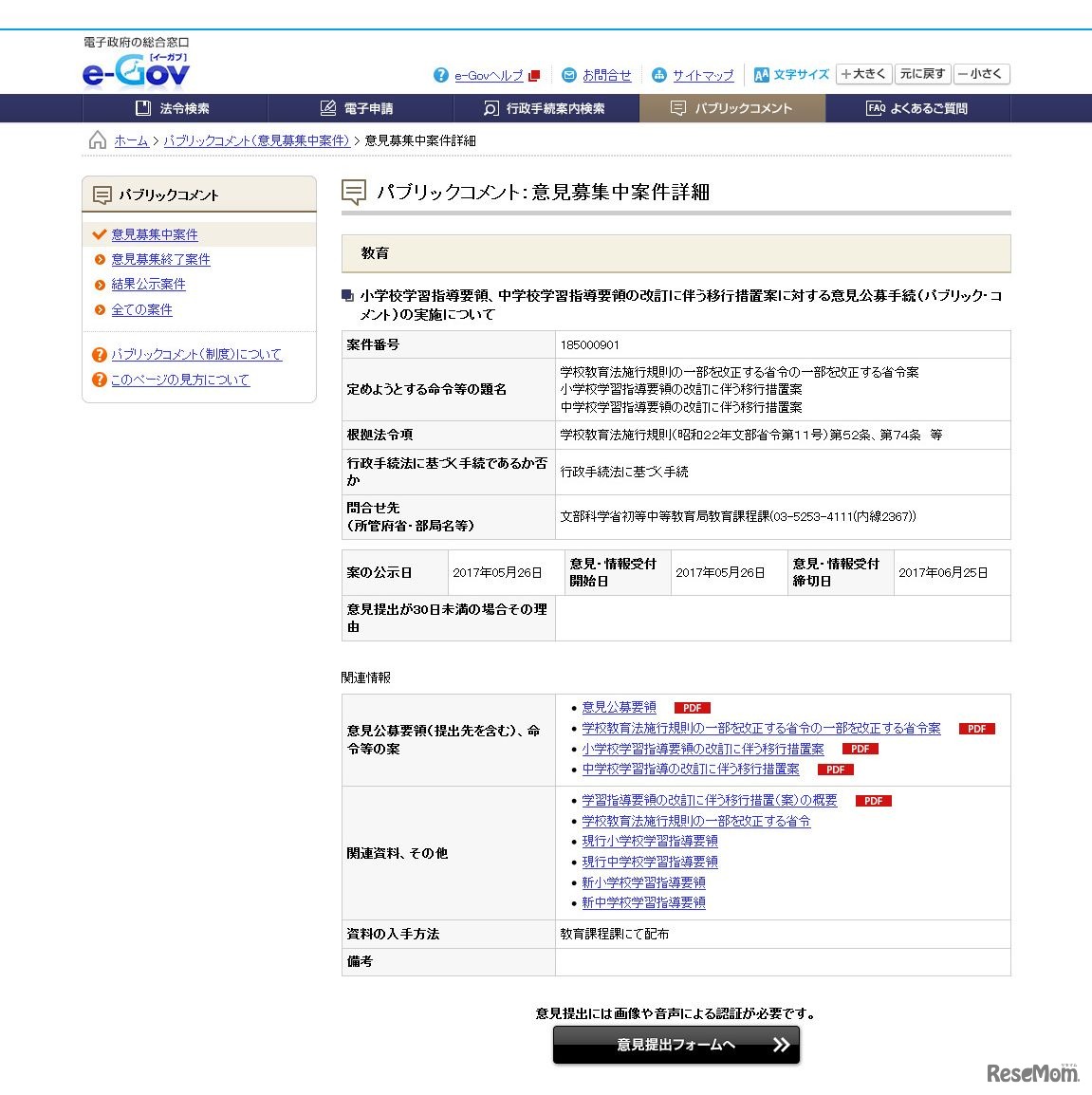Click the home icon in the breadcrumb
This screenshot has width=1092, height=1095.
97,139
